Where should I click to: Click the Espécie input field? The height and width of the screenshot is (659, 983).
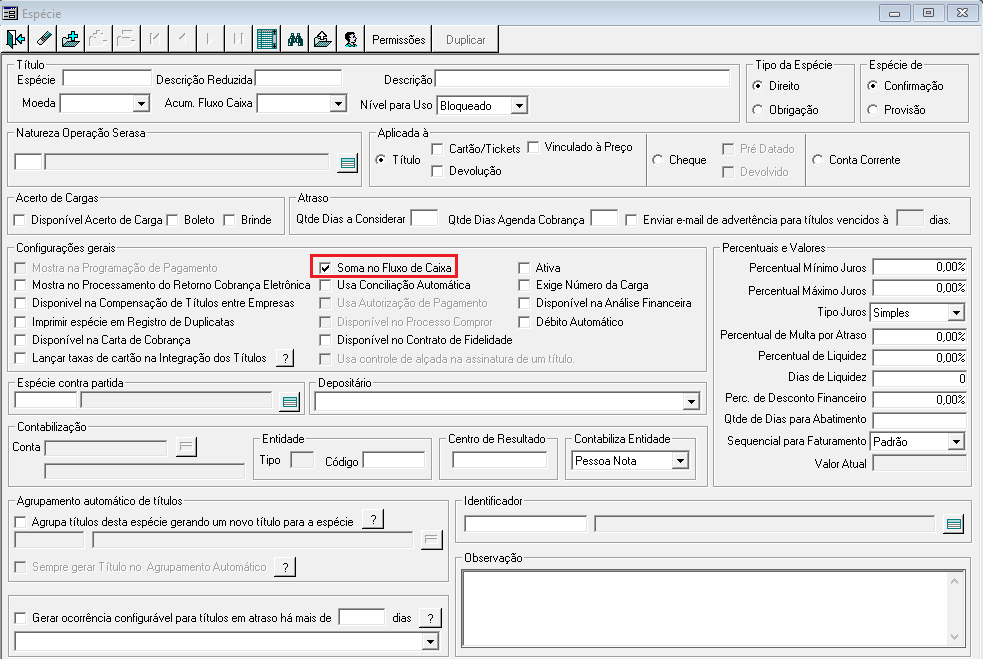coord(107,78)
